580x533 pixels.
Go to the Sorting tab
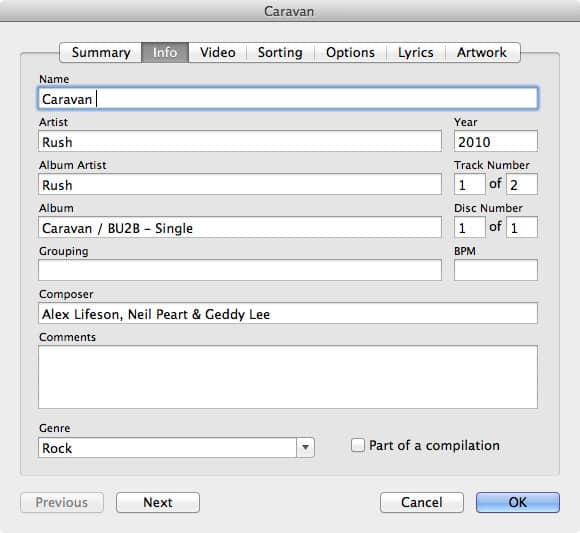point(280,53)
